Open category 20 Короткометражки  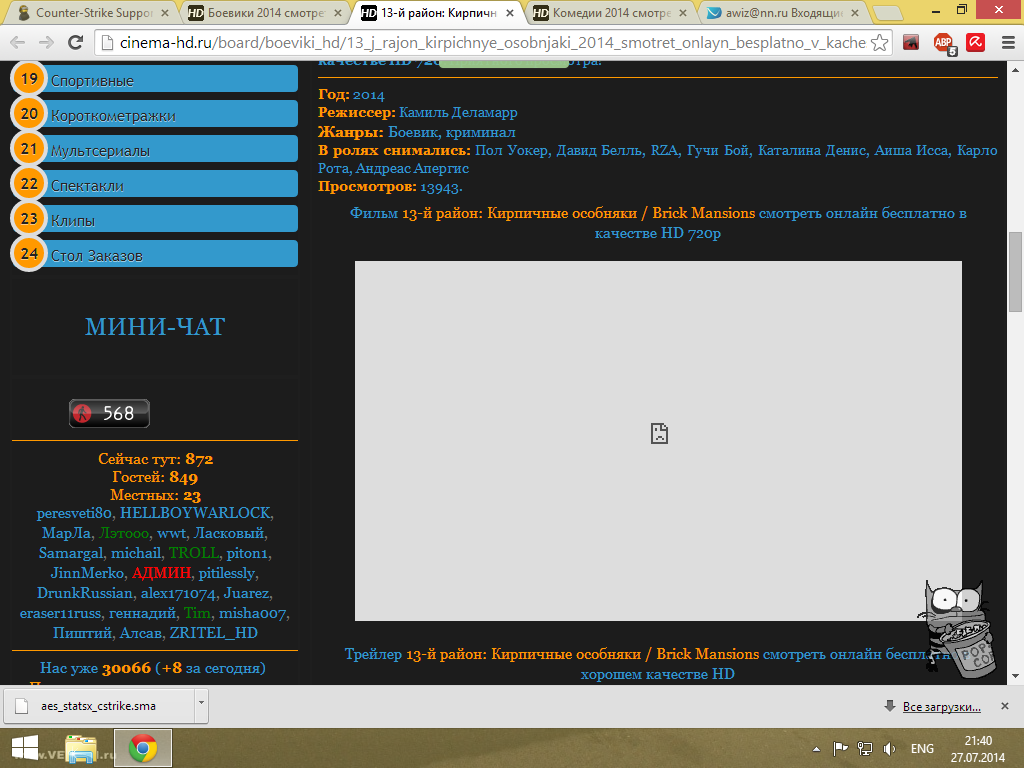pos(155,114)
